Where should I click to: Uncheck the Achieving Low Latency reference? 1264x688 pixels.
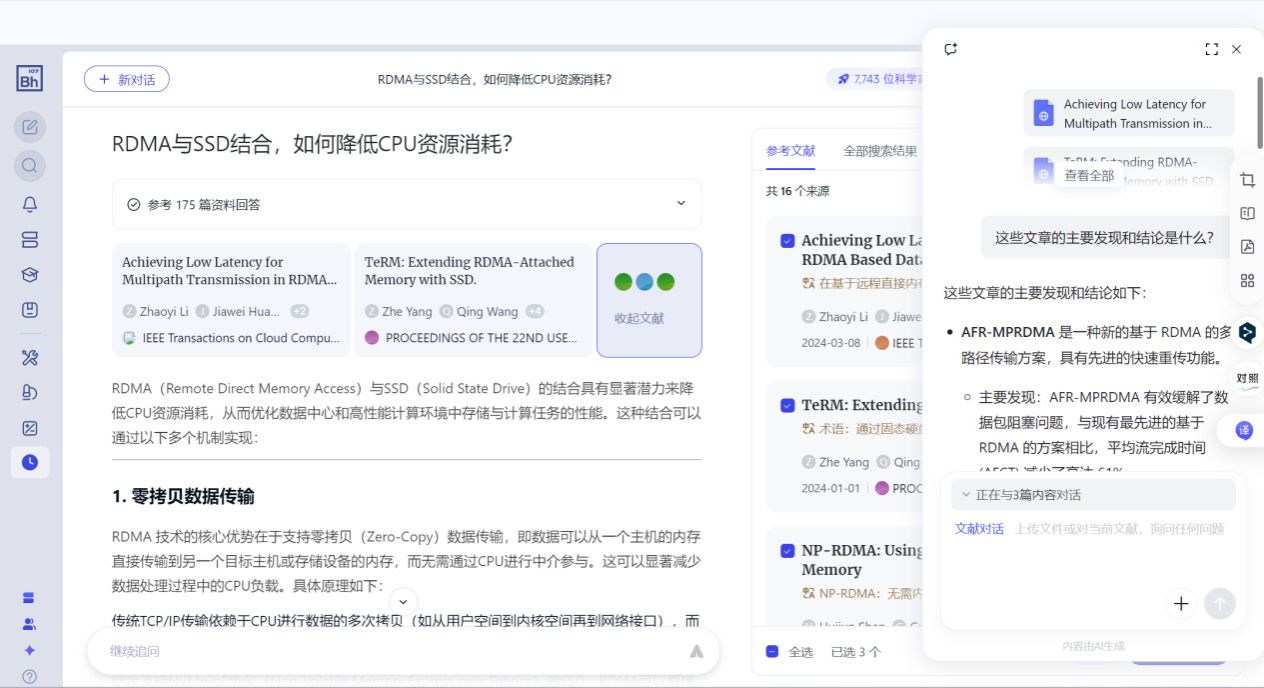(x=787, y=241)
